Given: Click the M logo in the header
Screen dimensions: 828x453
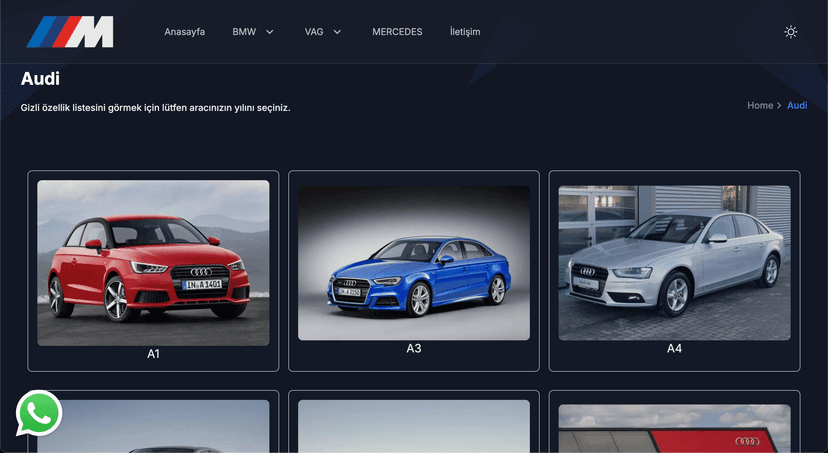Looking at the screenshot, I should [70, 32].
